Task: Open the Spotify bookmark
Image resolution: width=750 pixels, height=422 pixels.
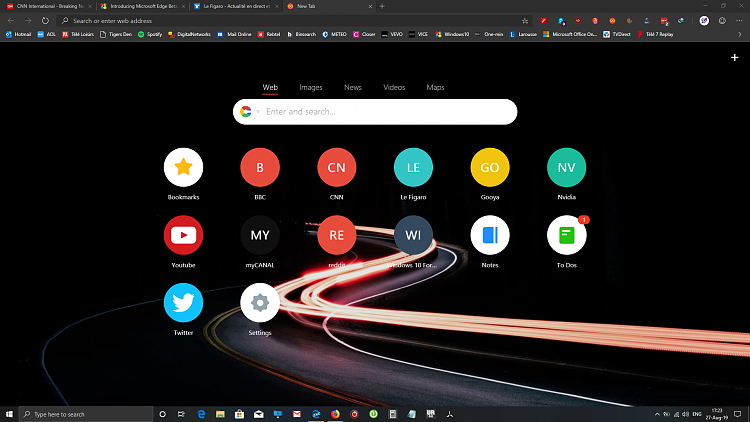Action: click(x=150, y=34)
